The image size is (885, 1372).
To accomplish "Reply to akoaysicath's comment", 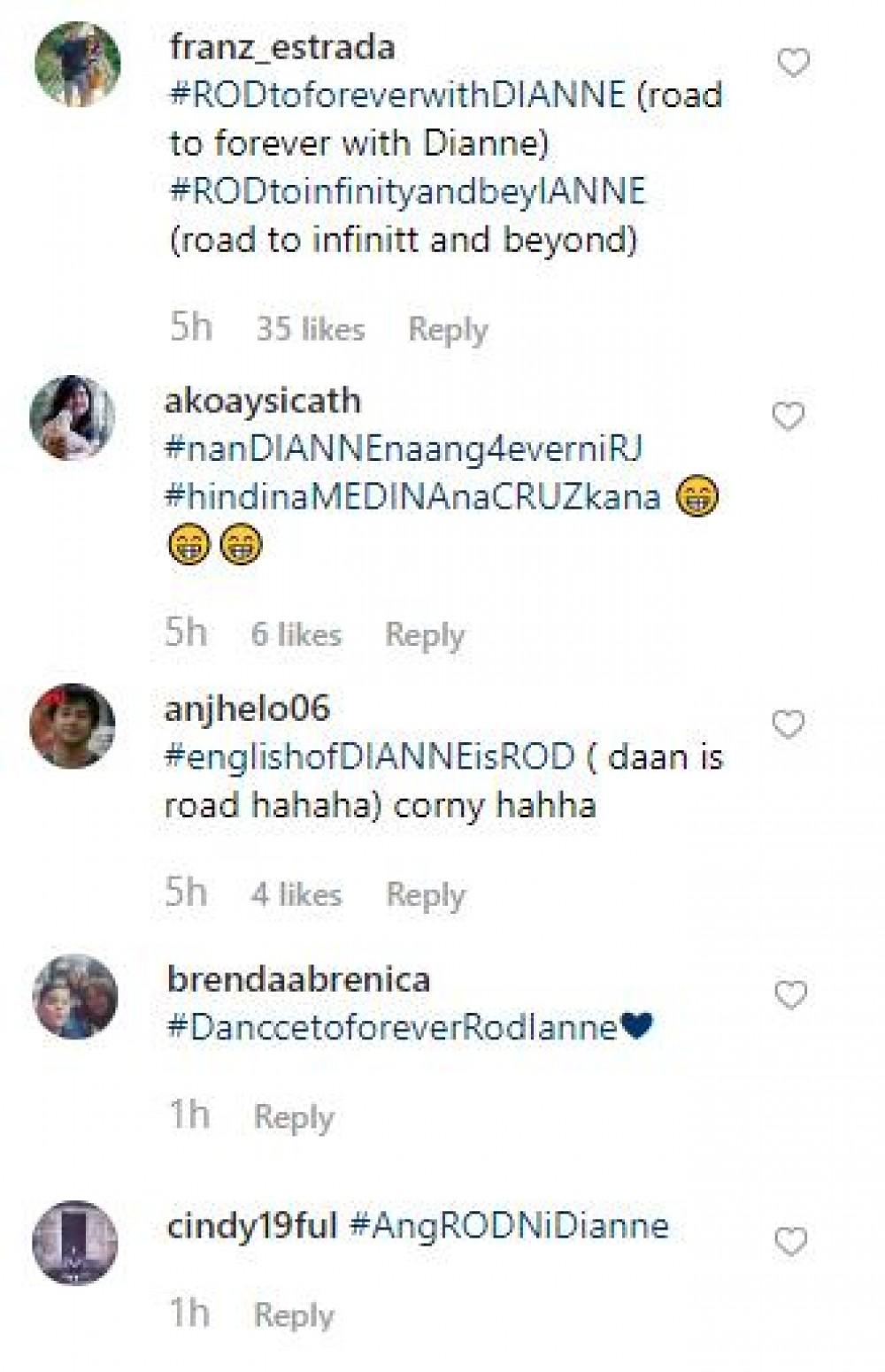I will 425,634.
